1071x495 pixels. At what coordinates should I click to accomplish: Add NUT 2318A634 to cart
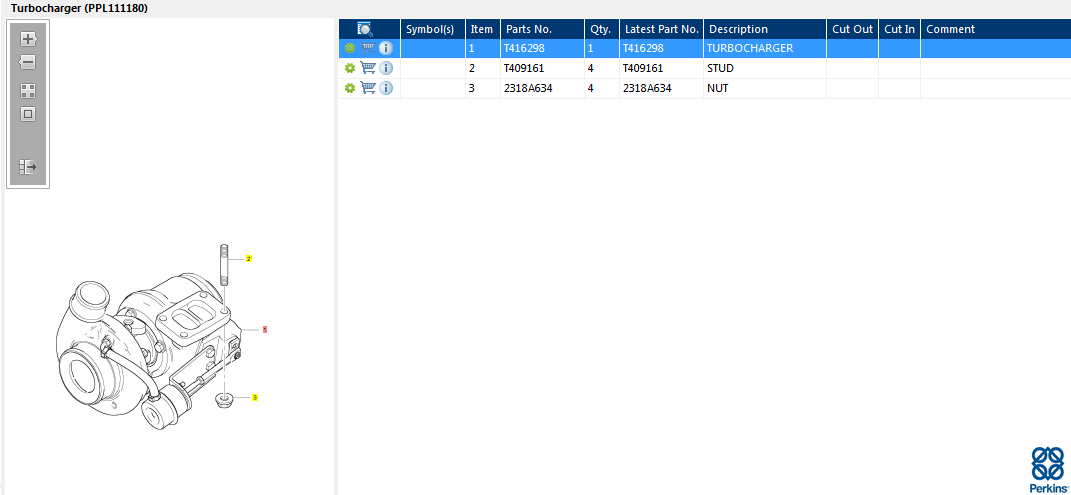click(x=367, y=88)
